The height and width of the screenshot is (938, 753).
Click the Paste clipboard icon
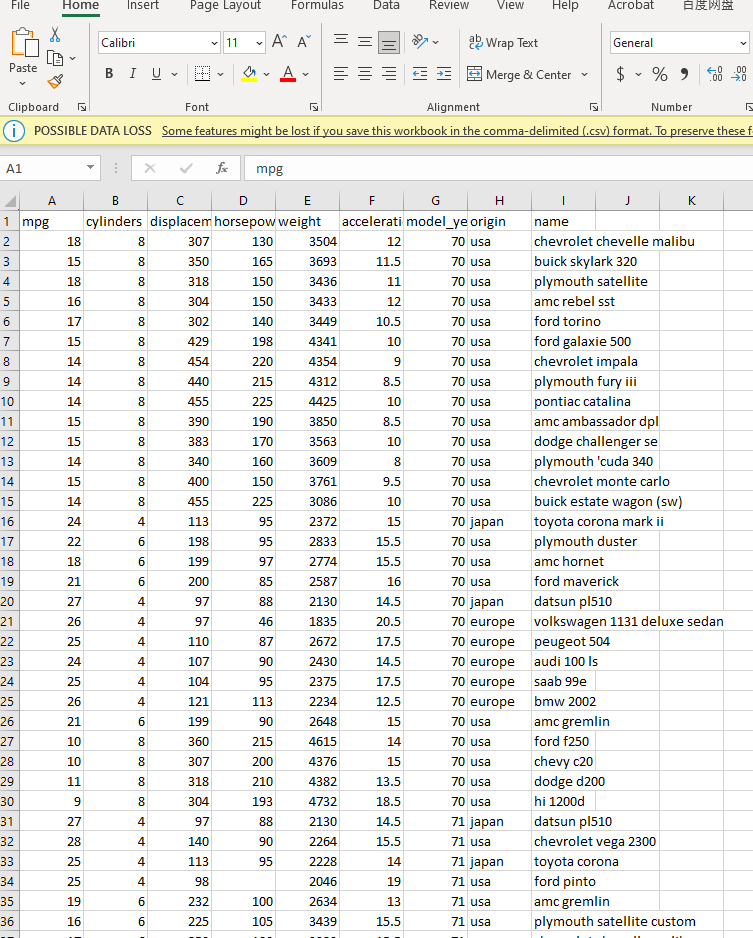tap(24, 43)
